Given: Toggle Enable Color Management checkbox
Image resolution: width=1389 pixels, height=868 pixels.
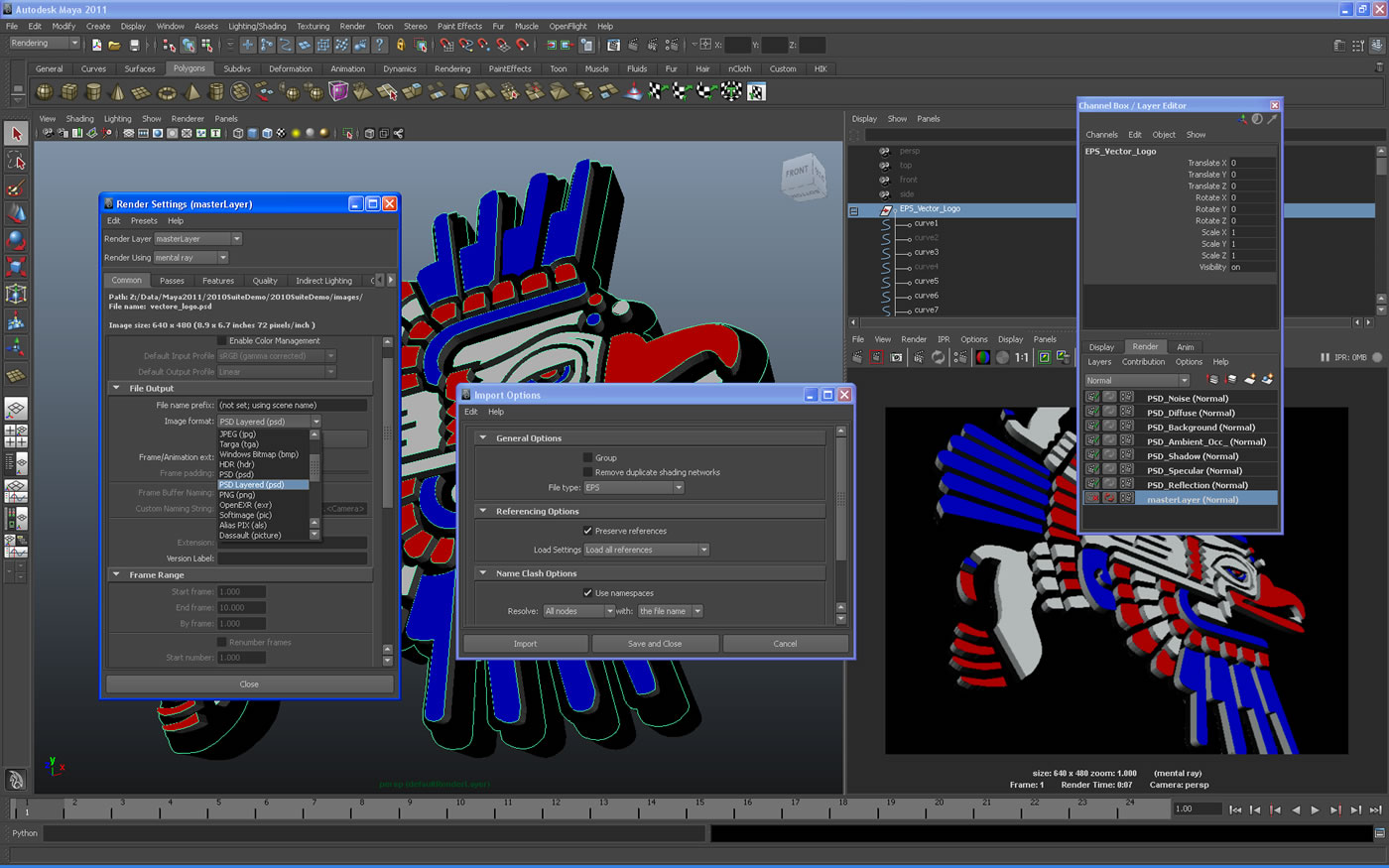Looking at the screenshot, I should coord(222,340).
